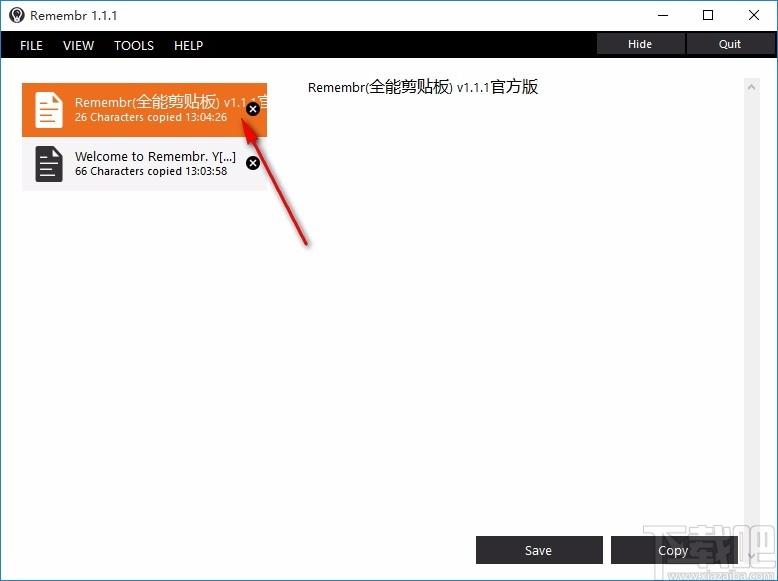Open the FILE menu
This screenshot has height=581, width=778.
tap(31, 46)
